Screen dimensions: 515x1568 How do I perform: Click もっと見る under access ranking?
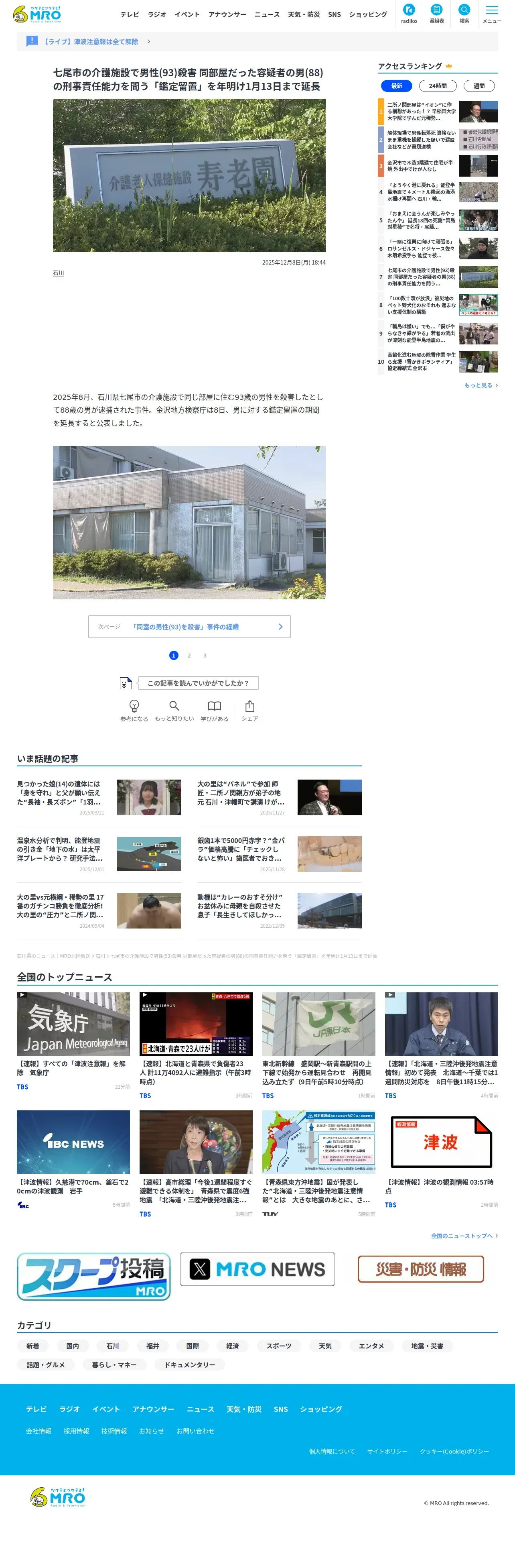point(481,385)
